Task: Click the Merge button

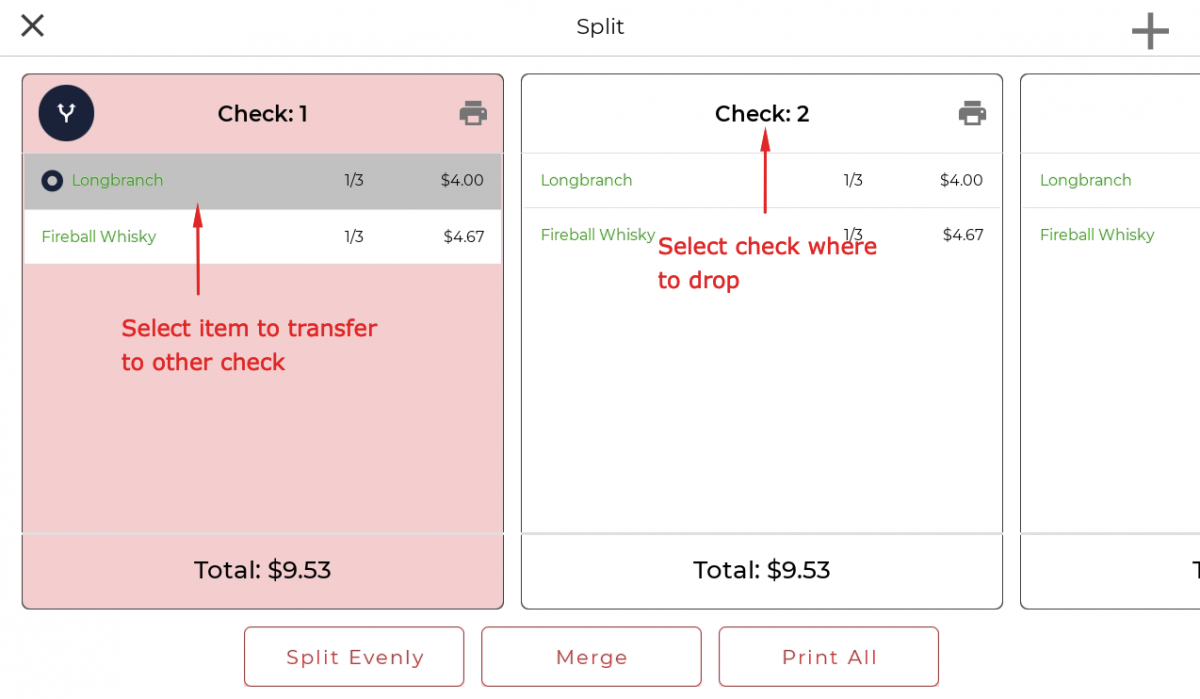Action: 590,657
